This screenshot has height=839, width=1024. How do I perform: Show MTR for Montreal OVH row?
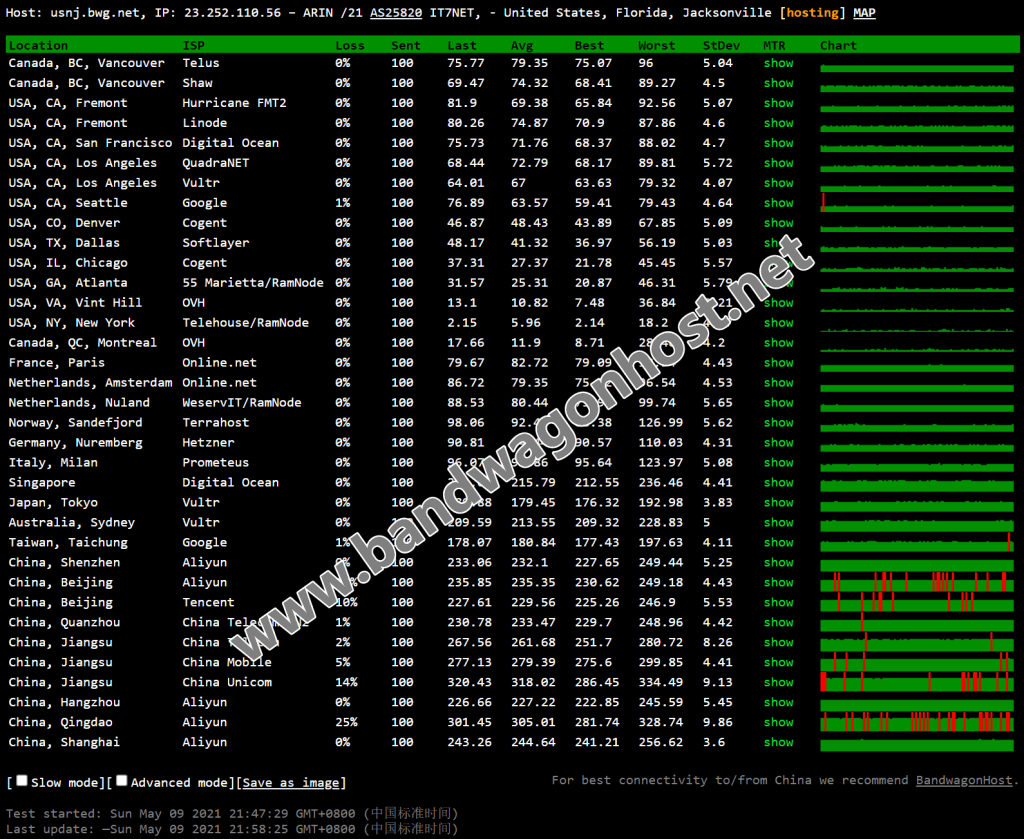point(778,343)
